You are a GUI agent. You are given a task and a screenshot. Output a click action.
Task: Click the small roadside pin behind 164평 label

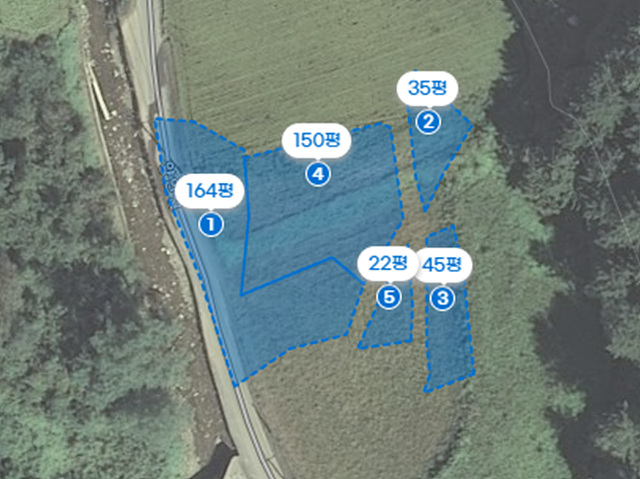click(x=170, y=166)
